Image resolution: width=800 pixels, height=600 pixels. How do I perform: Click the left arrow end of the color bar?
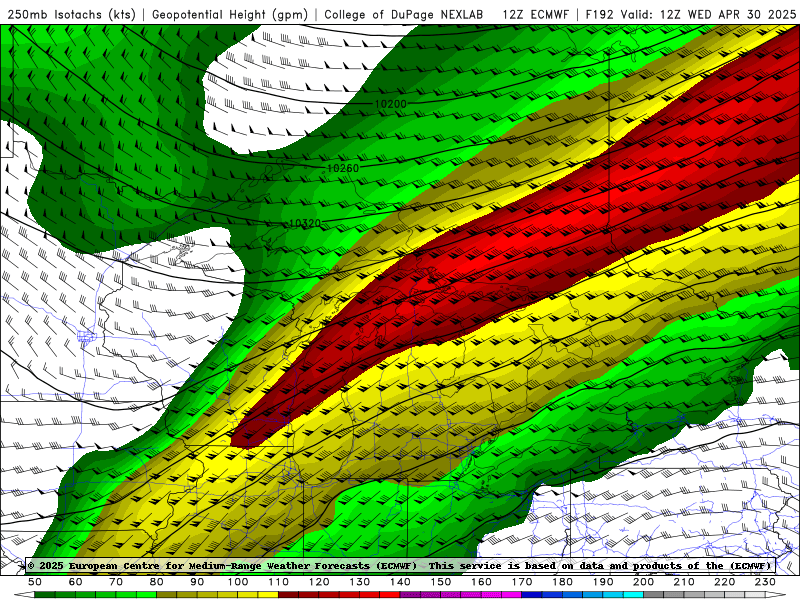pyautogui.click(x=24, y=595)
